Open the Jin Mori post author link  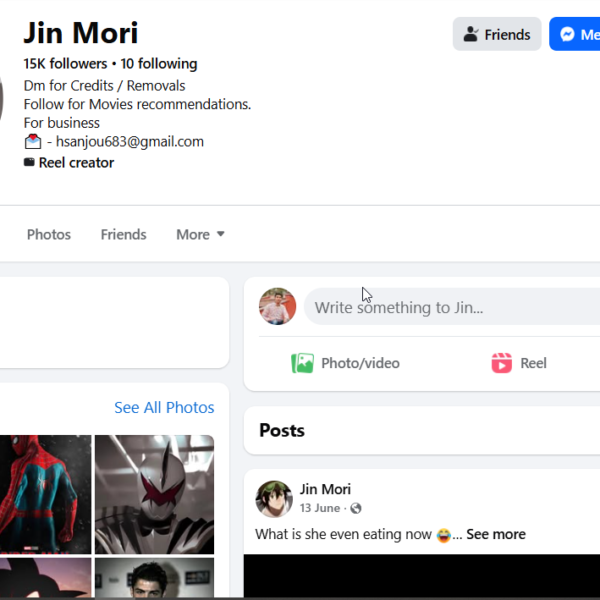click(325, 489)
